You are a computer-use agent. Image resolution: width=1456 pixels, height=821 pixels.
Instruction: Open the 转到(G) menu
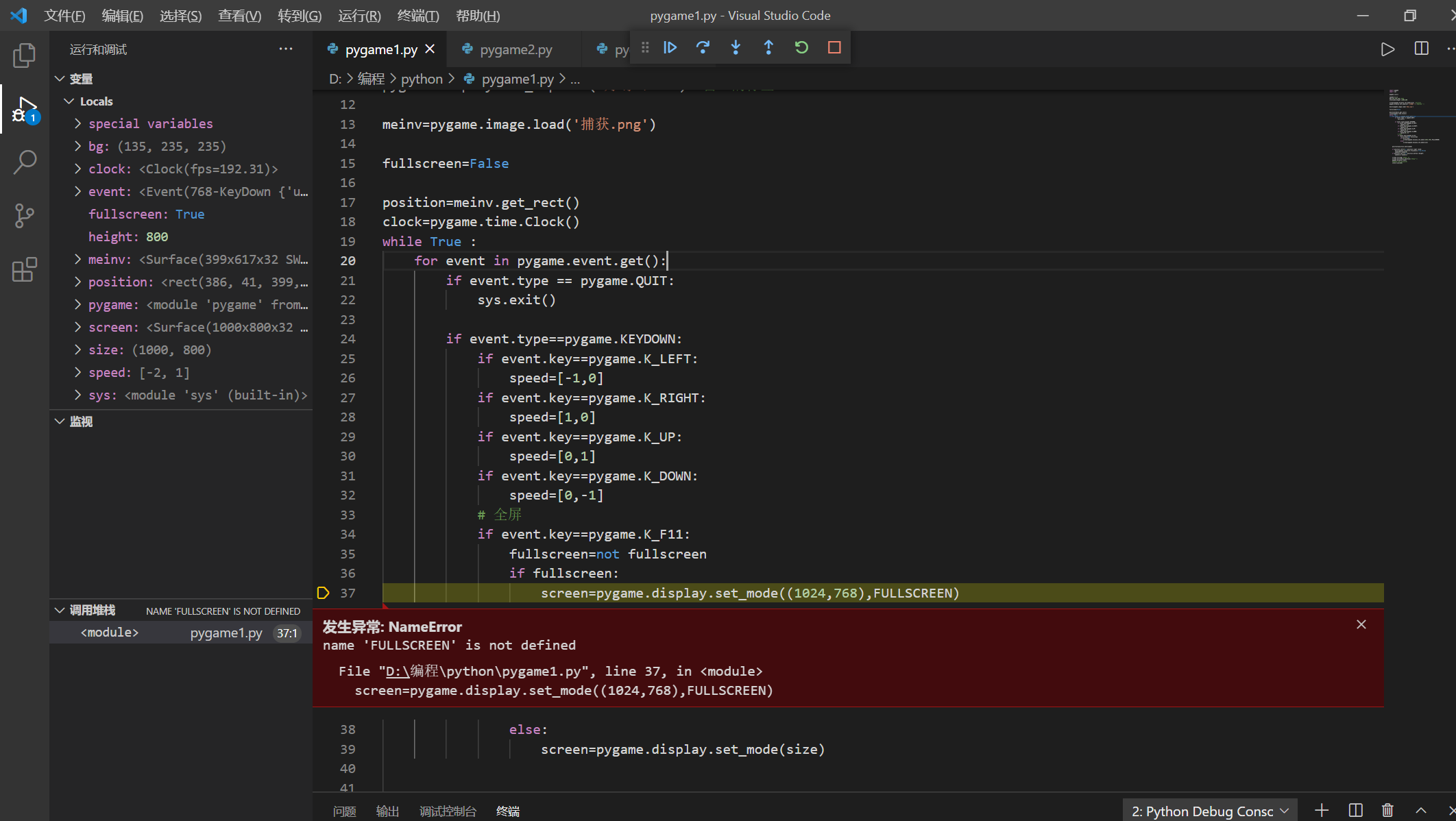(300, 16)
